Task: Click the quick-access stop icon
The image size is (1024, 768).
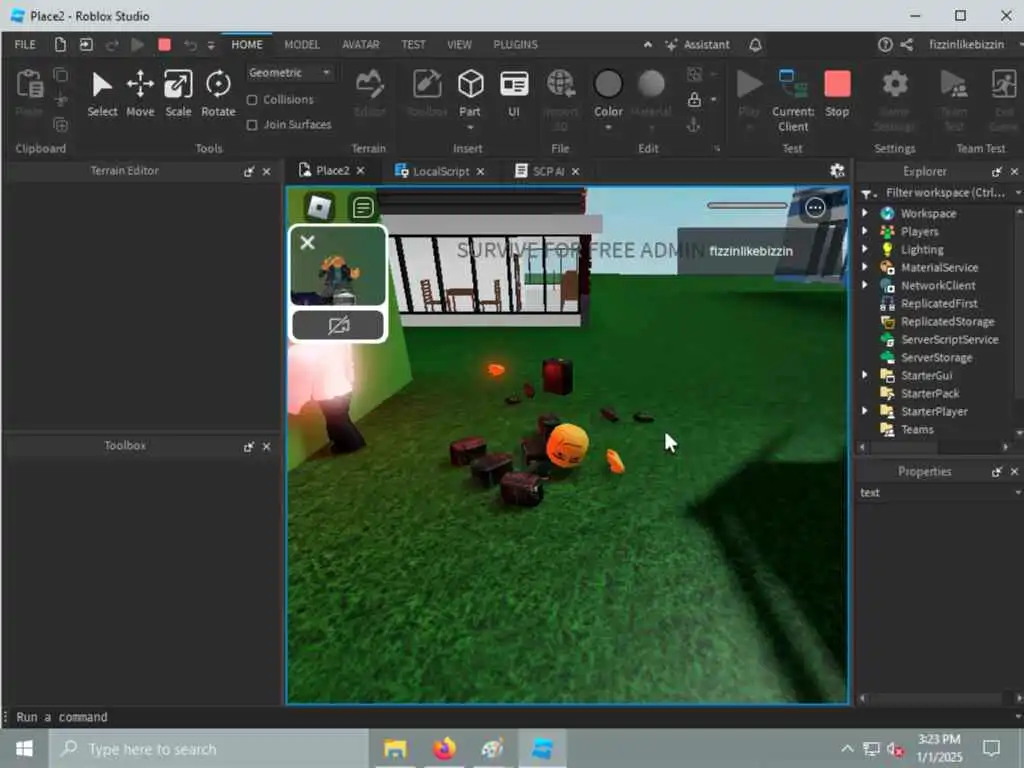Action: tap(165, 44)
